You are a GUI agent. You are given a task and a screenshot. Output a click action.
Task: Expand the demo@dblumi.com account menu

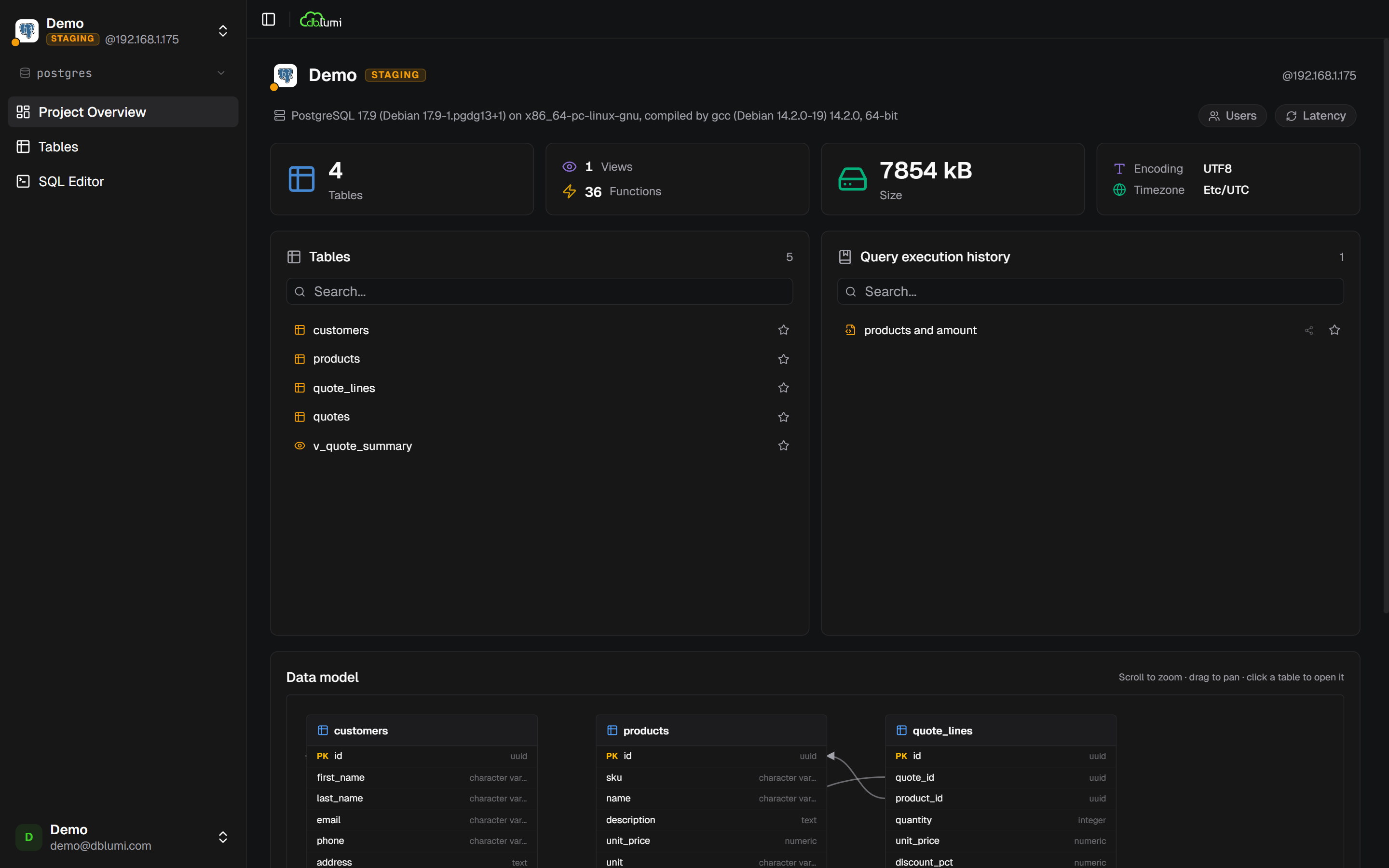click(x=223, y=837)
